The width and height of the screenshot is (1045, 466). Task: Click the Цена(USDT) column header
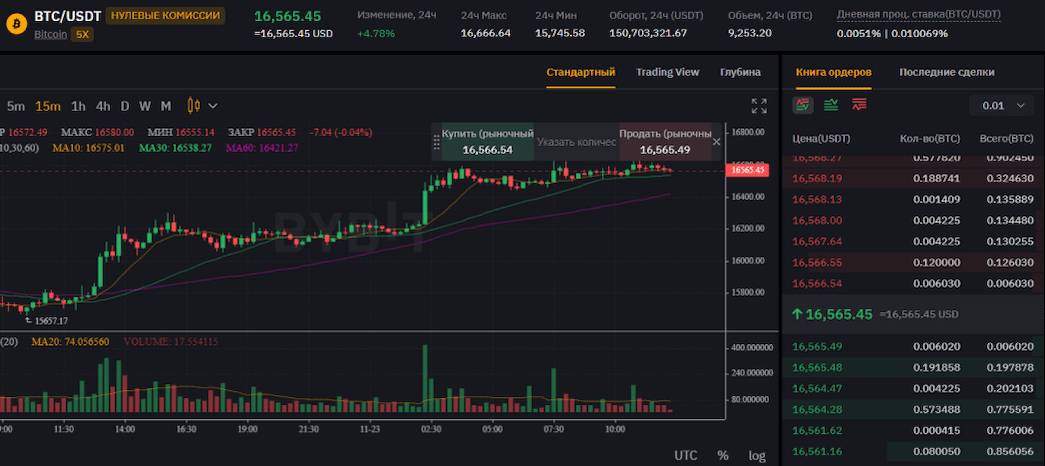pos(821,139)
